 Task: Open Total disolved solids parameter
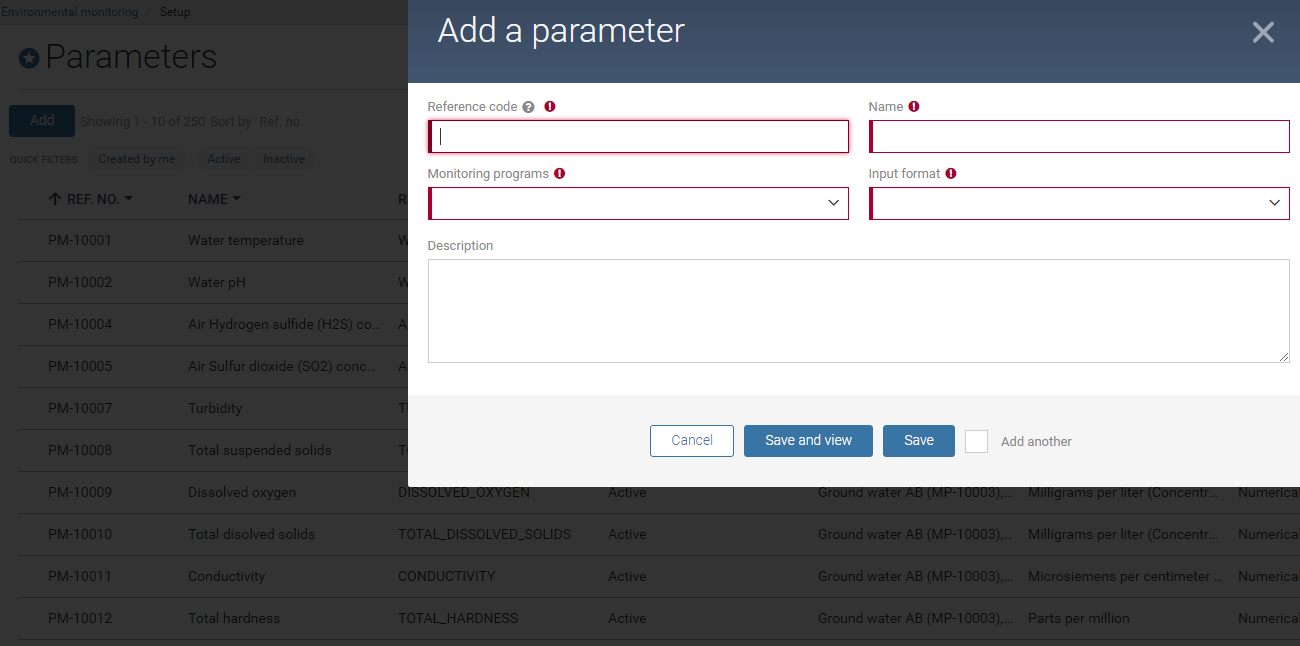click(x=252, y=535)
